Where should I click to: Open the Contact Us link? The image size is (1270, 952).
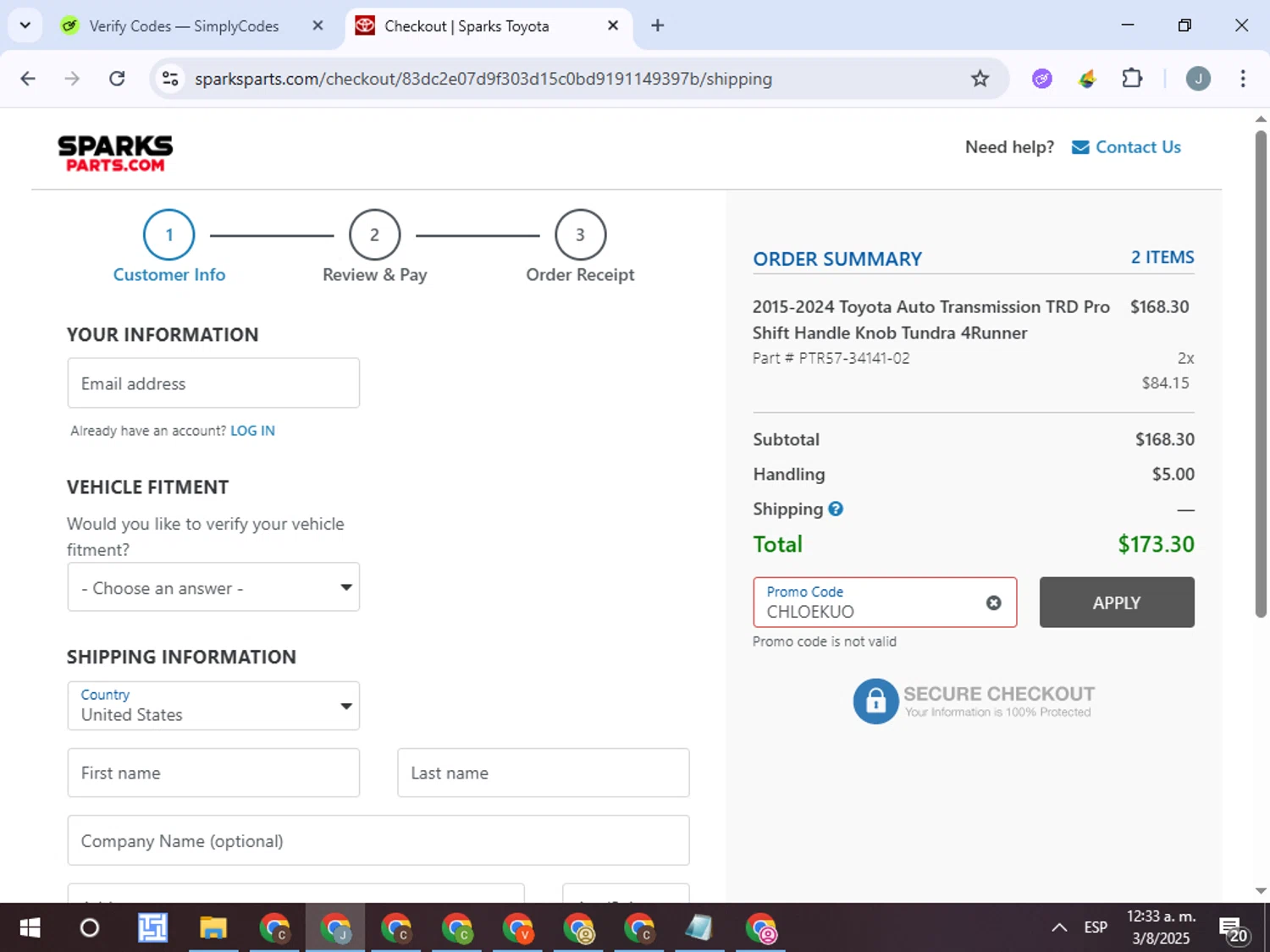(x=1126, y=147)
